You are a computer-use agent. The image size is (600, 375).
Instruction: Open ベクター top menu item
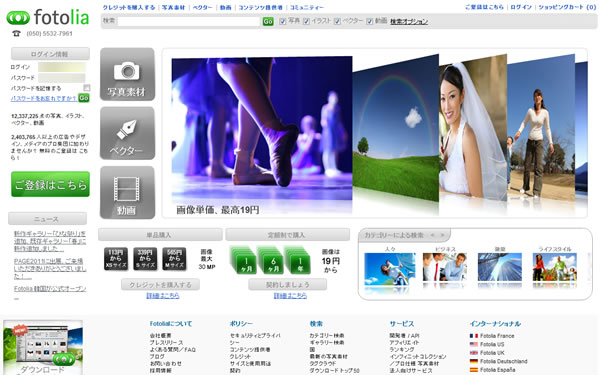pyautogui.click(x=202, y=7)
